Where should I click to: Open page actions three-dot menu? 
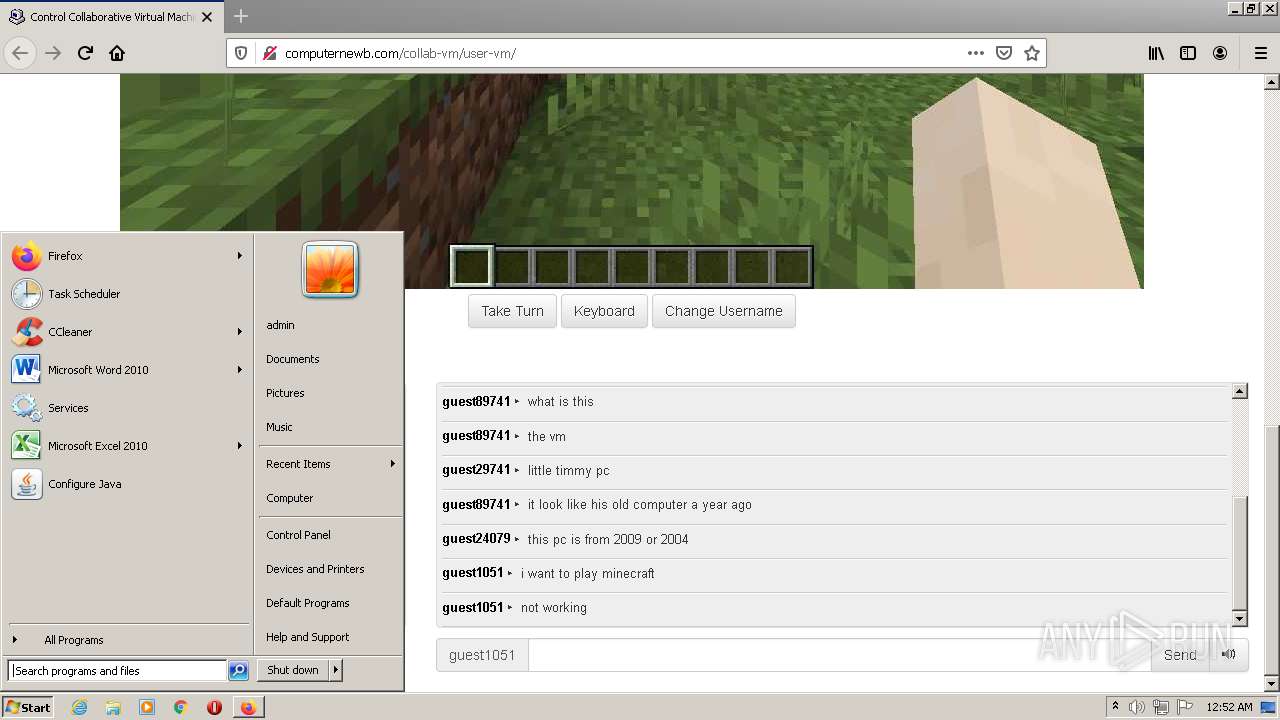(976, 53)
